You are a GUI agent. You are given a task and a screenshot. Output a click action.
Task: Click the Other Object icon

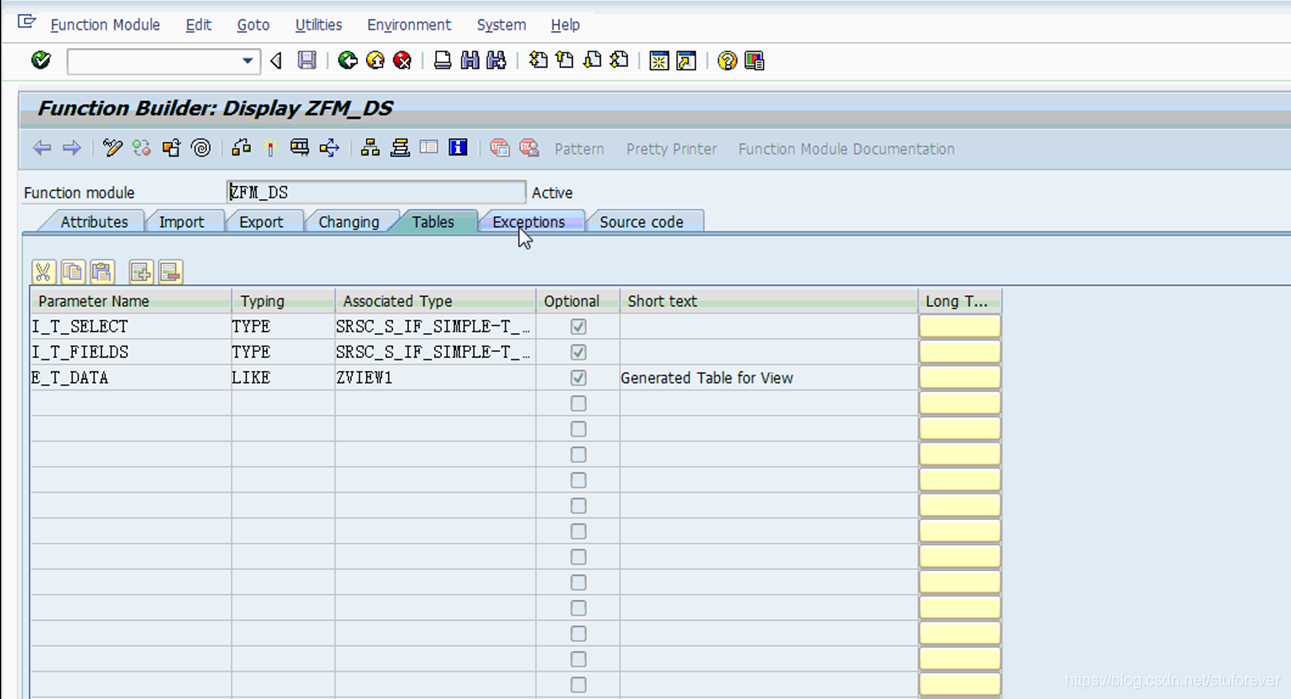click(x=171, y=148)
